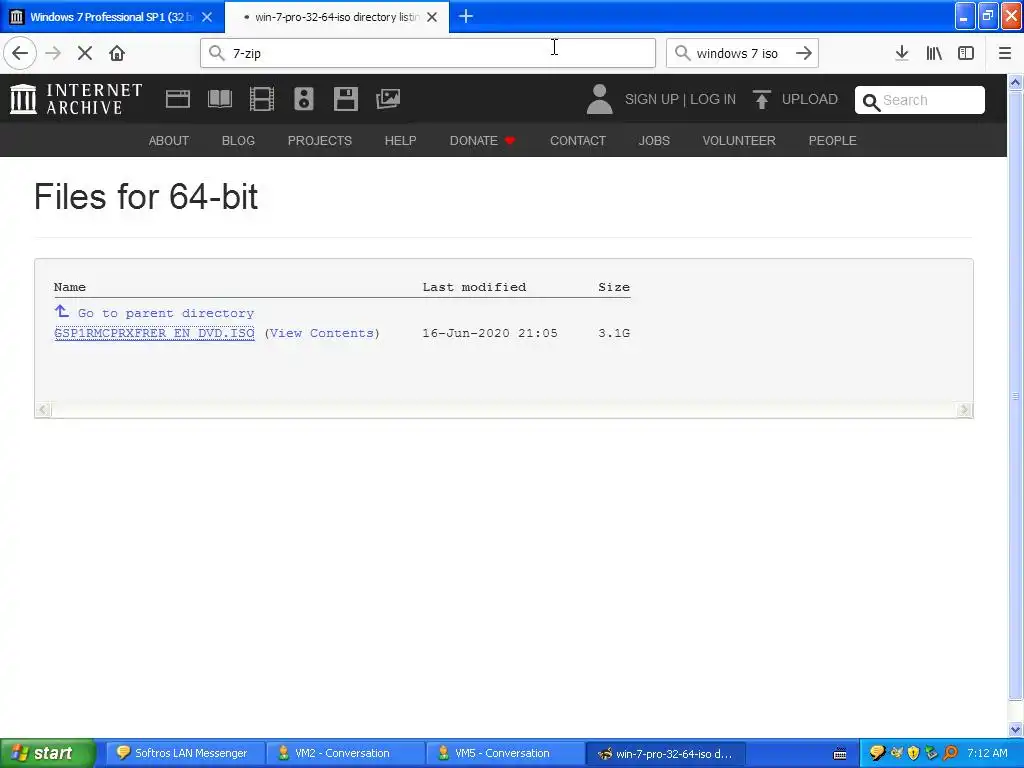This screenshot has width=1024, height=768.
Task: Open the PROJECTS menu item
Action: click(x=320, y=140)
